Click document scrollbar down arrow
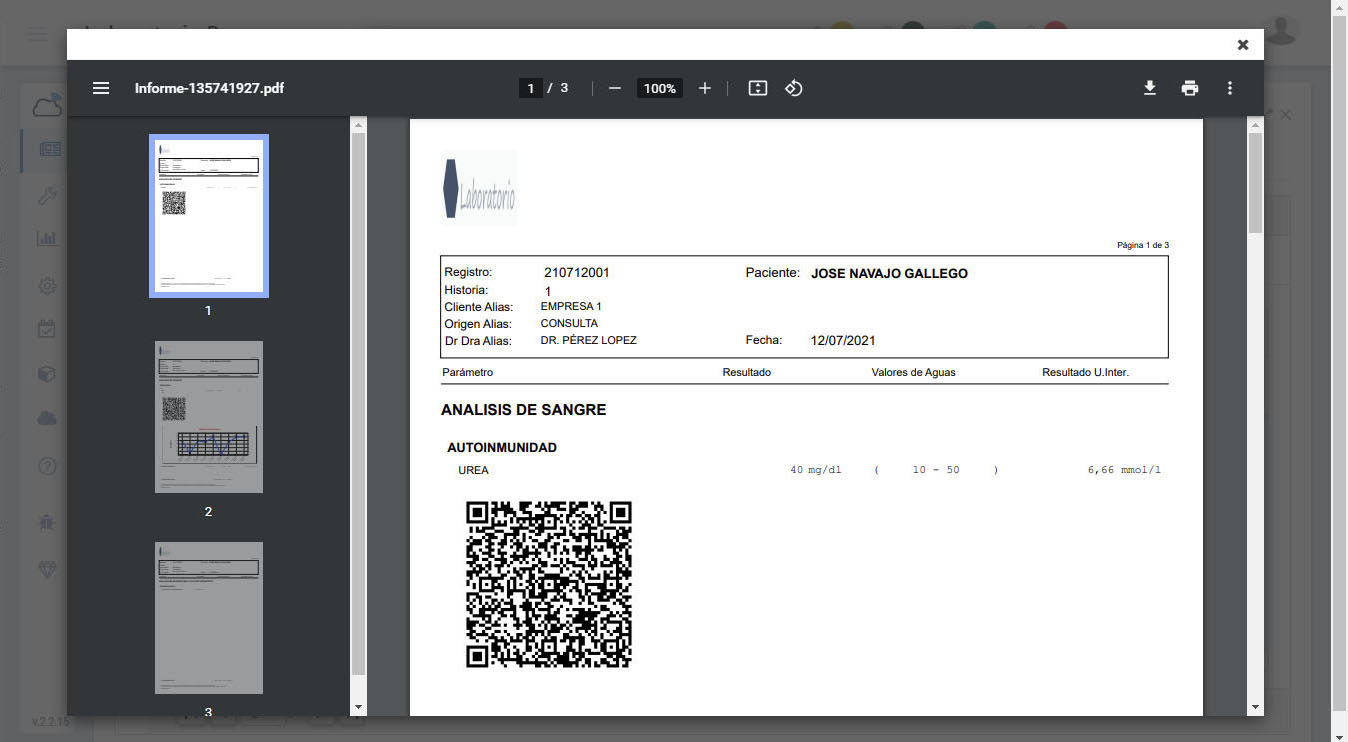 [x=1256, y=707]
